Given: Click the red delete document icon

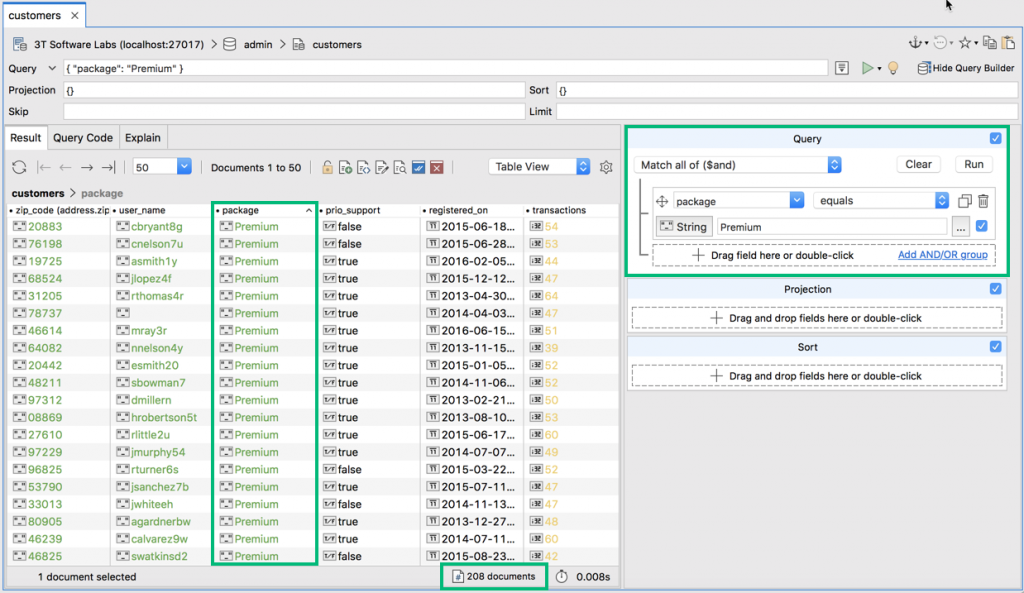Looking at the screenshot, I should pyautogui.click(x=437, y=167).
